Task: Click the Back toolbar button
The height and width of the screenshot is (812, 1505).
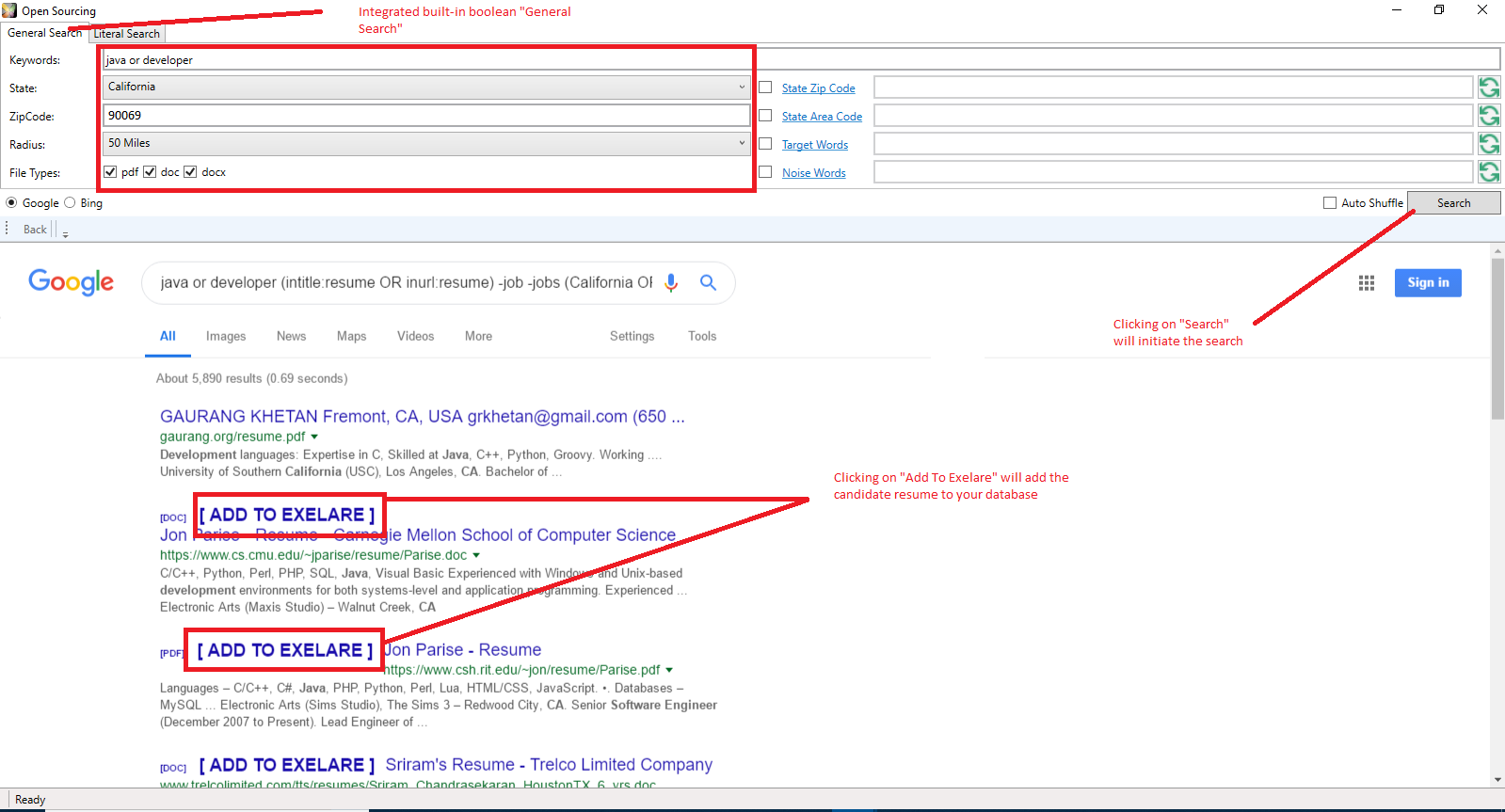Action: point(35,230)
